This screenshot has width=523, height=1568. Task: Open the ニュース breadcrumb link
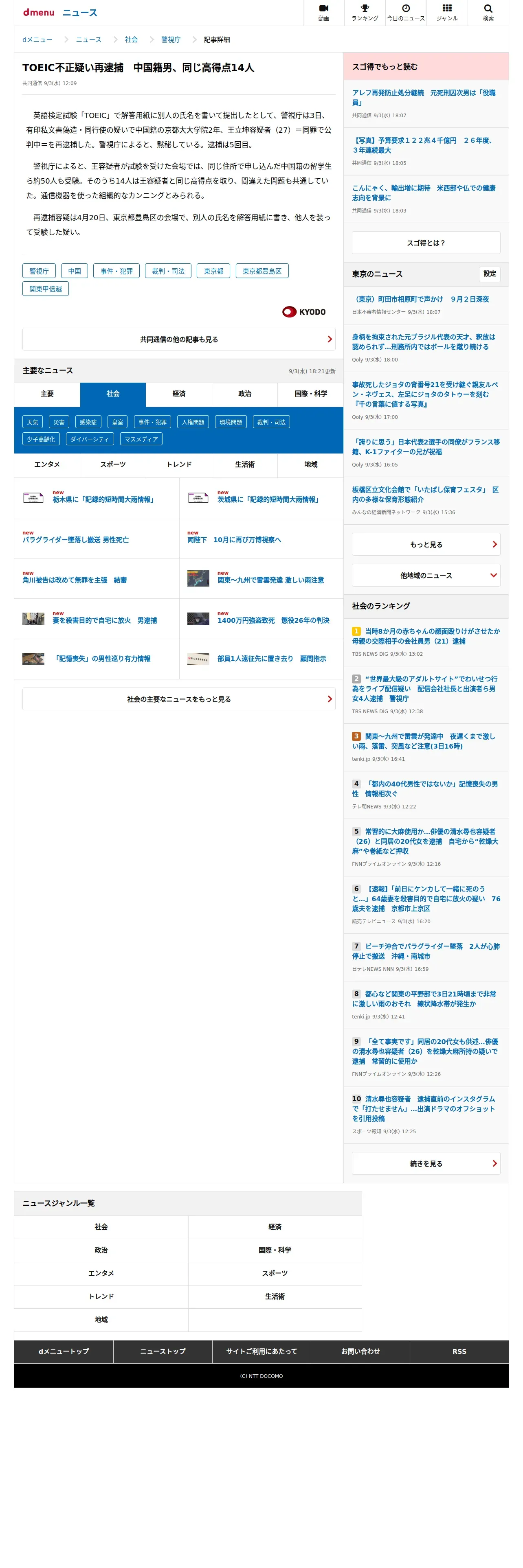[x=89, y=39]
